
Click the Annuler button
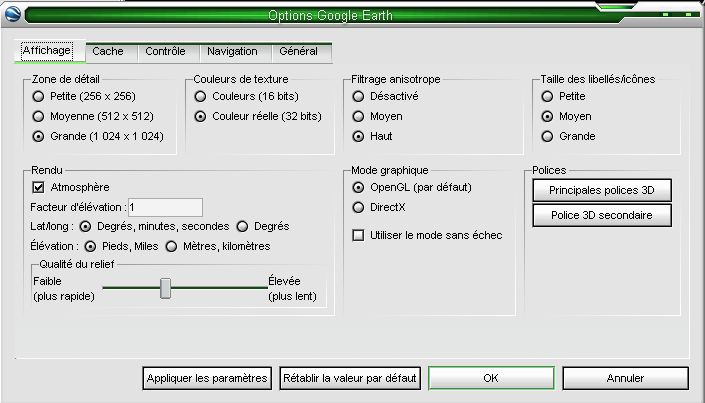pyautogui.click(x=625, y=378)
